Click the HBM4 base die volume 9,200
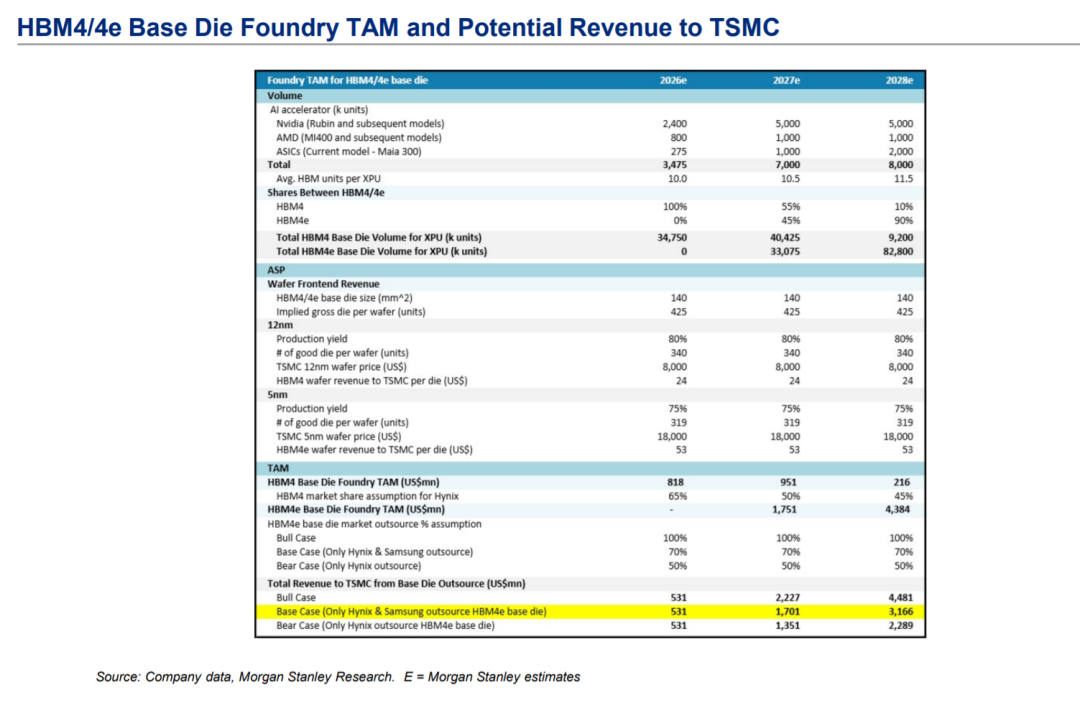Viewport: 1080px width, 726px height. [900, 238]
